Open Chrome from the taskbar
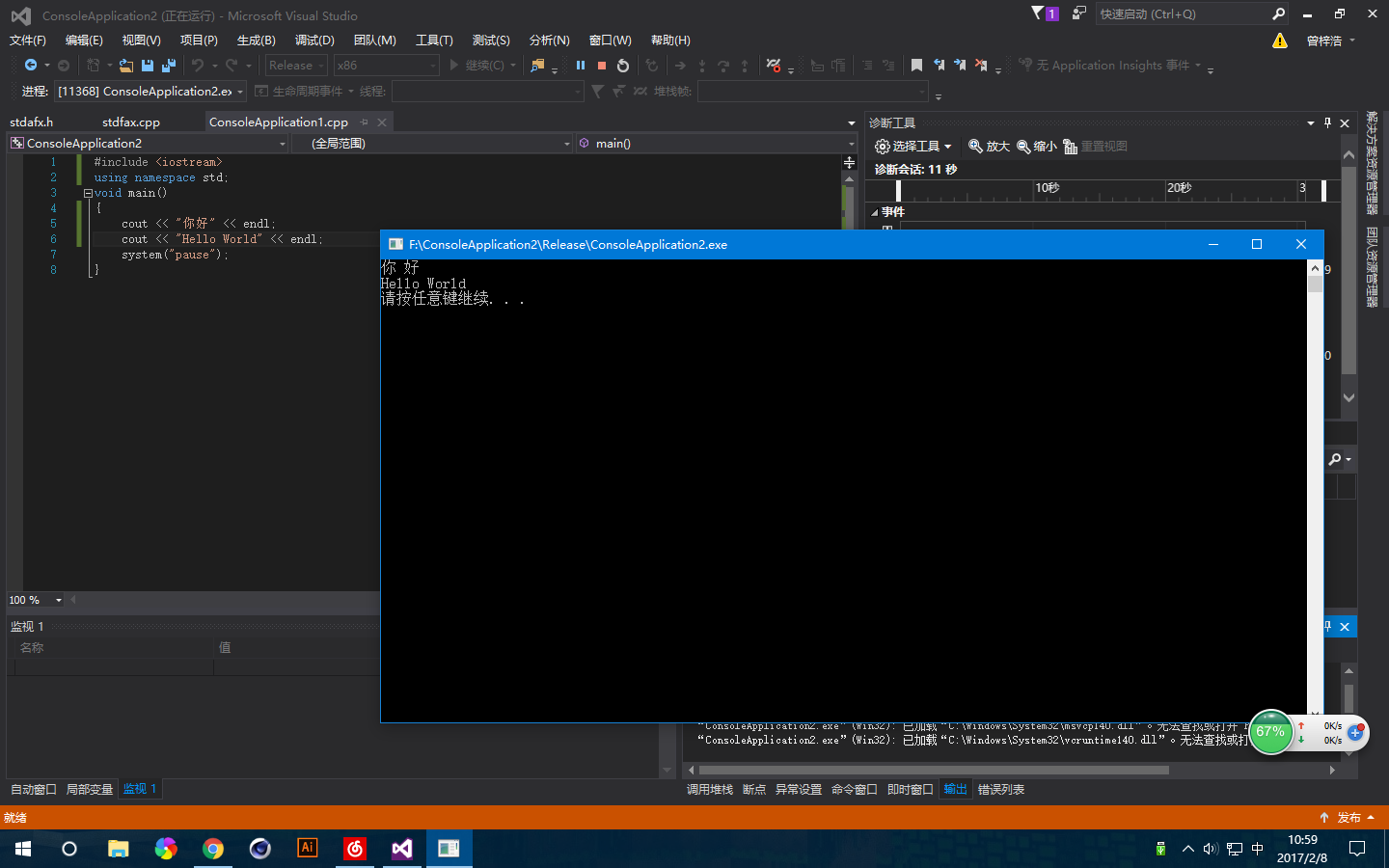Viewport: 1389px width, 868px height. pyautogui.click(x=213, y=849)
